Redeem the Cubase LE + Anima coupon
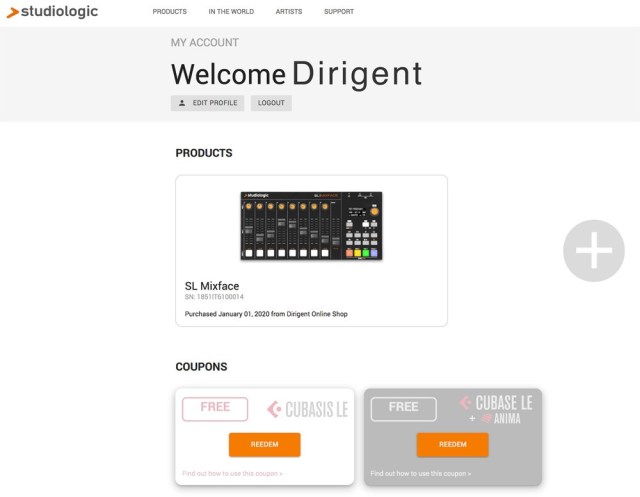640x497 pixels. pos(453,444)
